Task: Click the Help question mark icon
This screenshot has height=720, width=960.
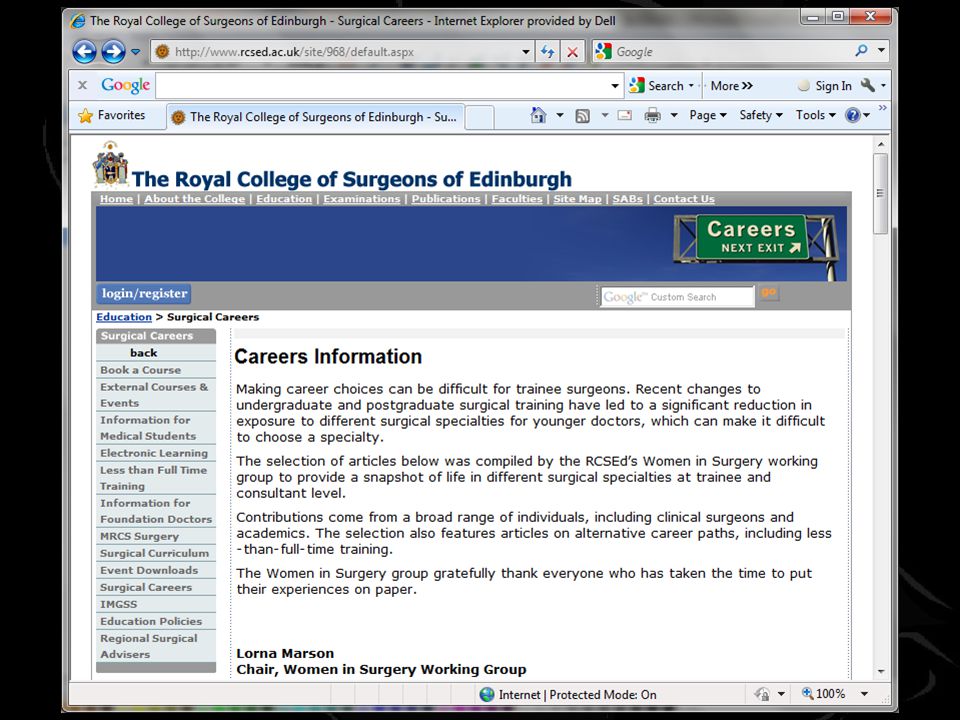Action: point(853,115)
